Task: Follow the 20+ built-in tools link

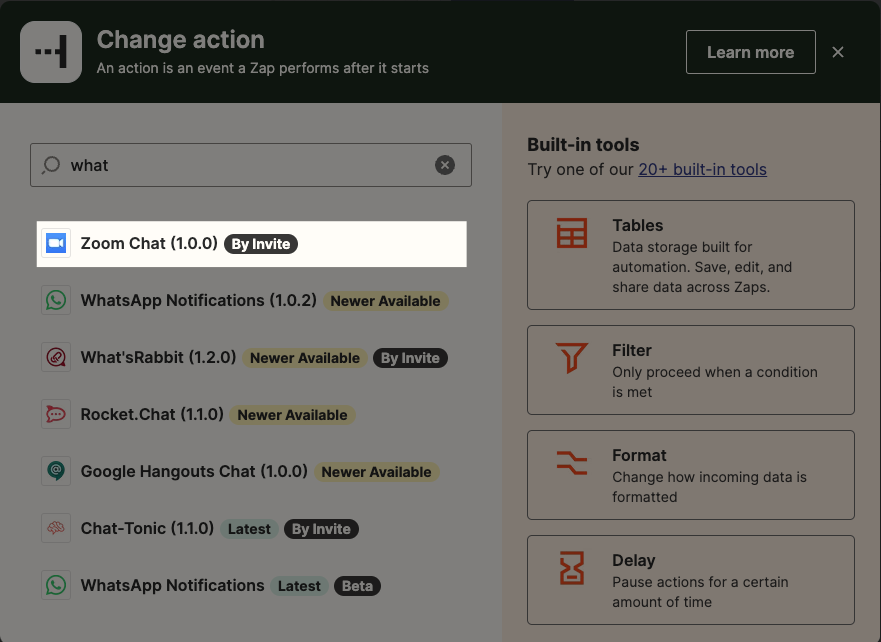Action: pyautogui.click(x=703, y=169)
